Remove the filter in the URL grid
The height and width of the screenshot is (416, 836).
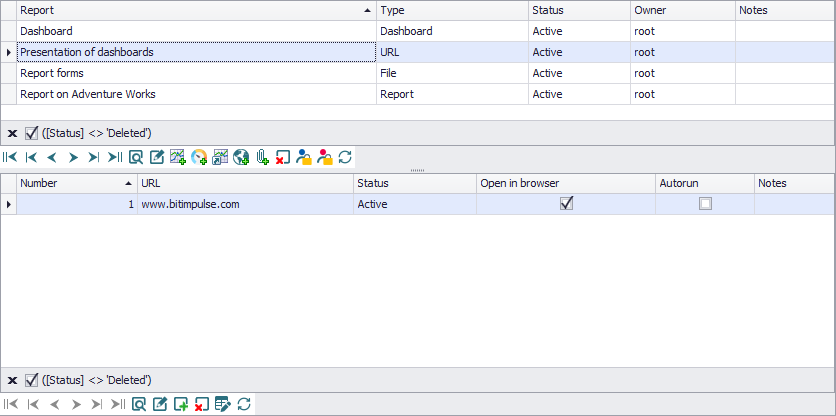click(x=13, y=380)
